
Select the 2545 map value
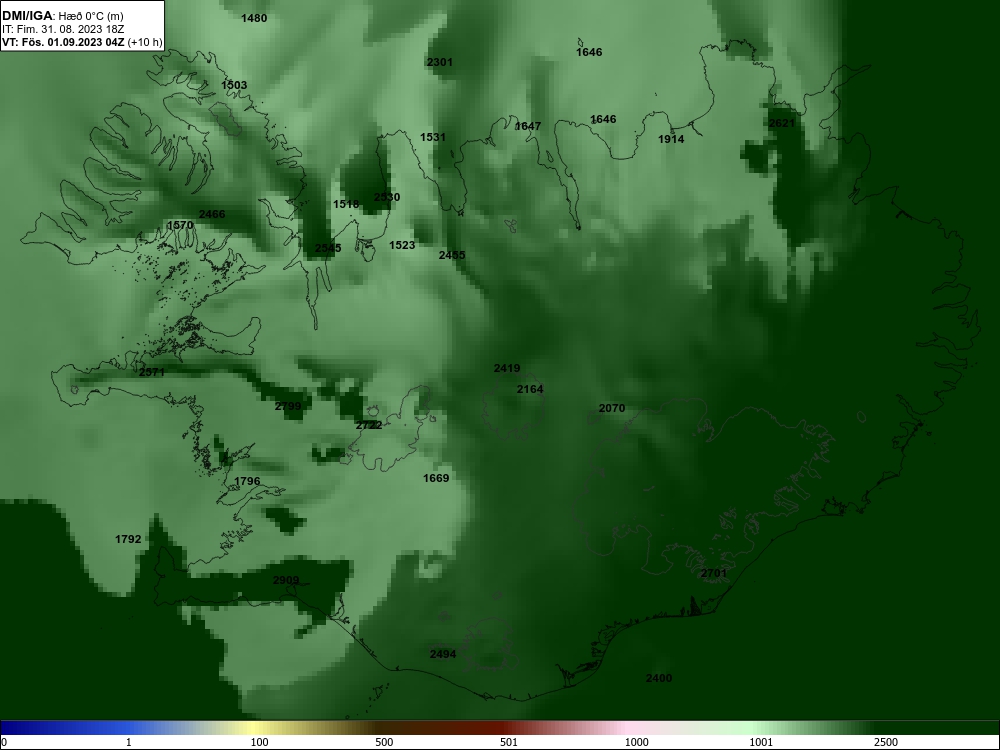(x=328, y=248)
